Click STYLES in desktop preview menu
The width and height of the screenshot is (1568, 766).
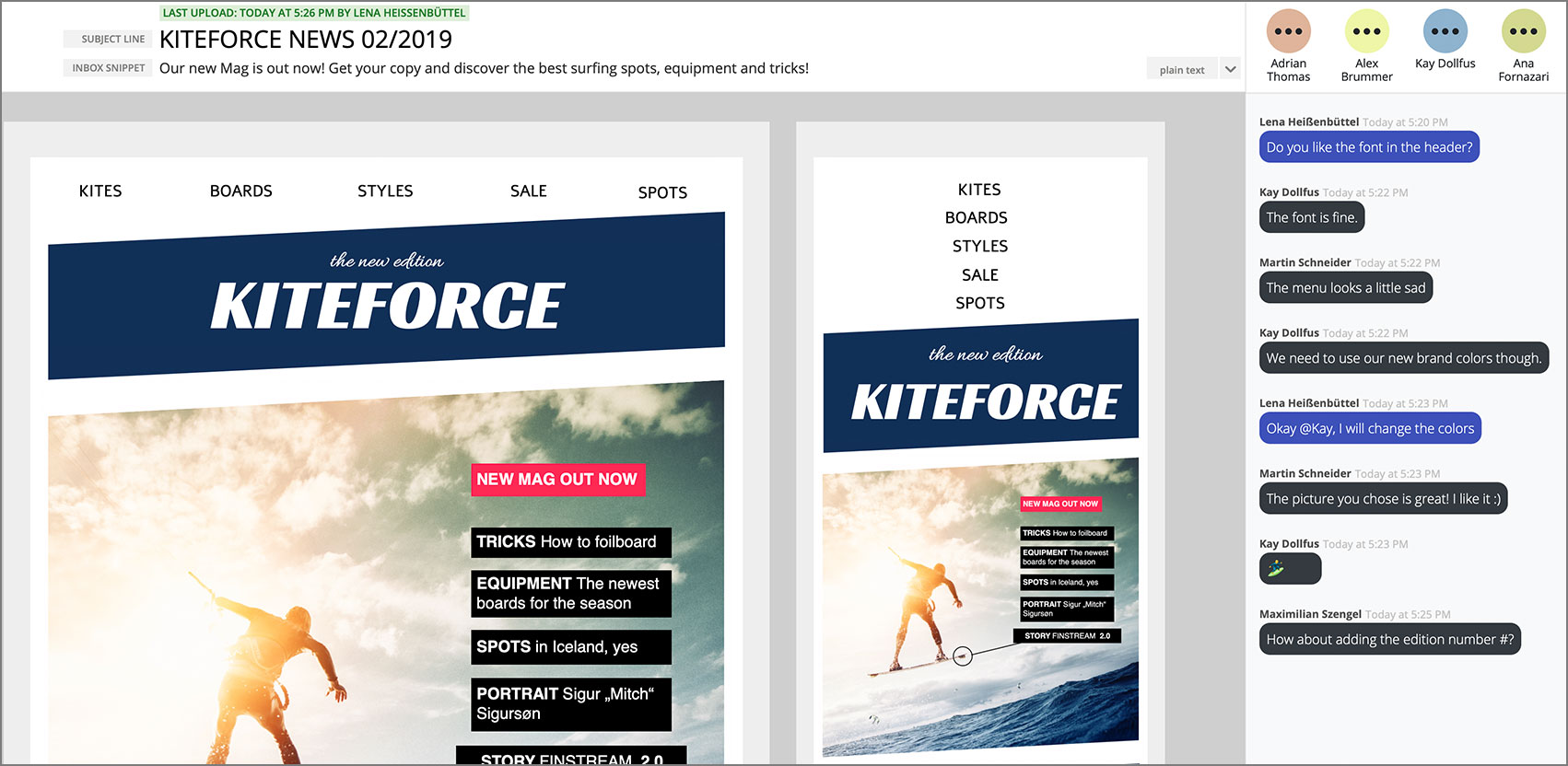tap(385, 191)
